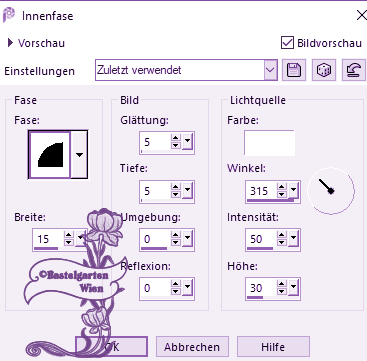
Task: Click the white Farbe color swatch
Action: (269, 143)
